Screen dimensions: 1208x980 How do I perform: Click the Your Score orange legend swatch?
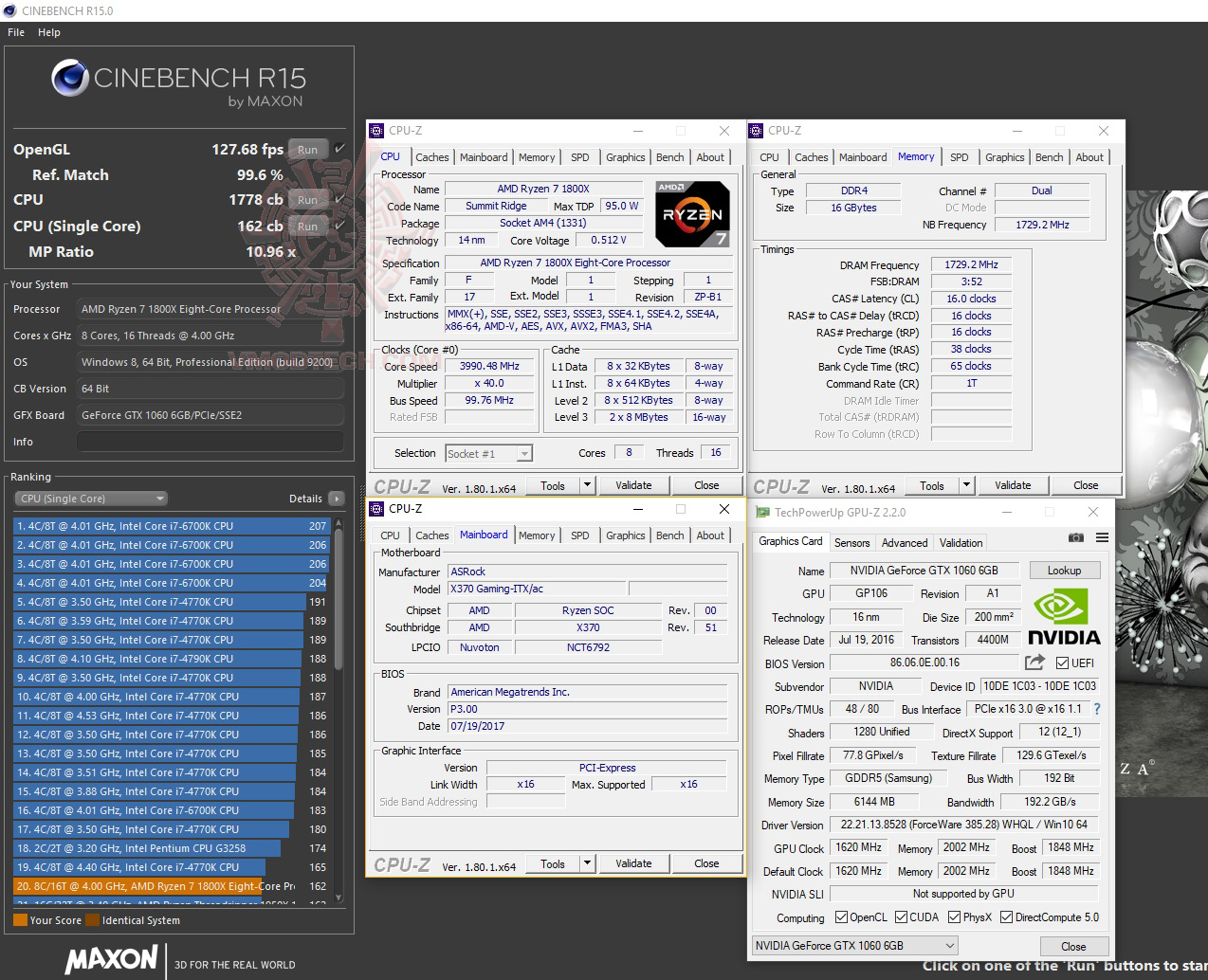click(20, 919)
